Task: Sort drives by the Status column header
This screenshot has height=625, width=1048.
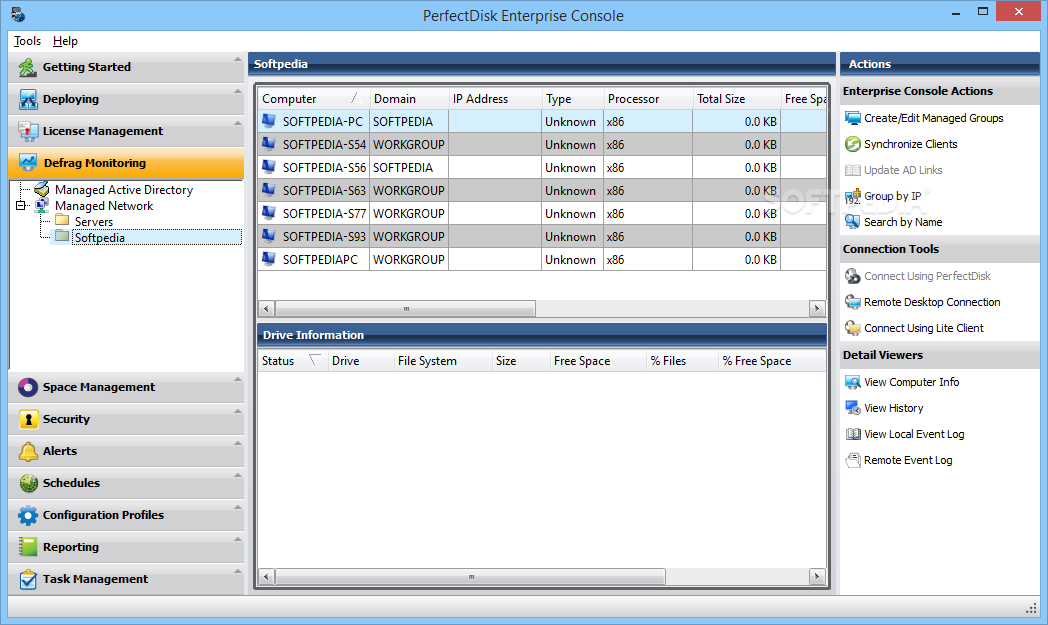Action: click(x=293, y=361)
